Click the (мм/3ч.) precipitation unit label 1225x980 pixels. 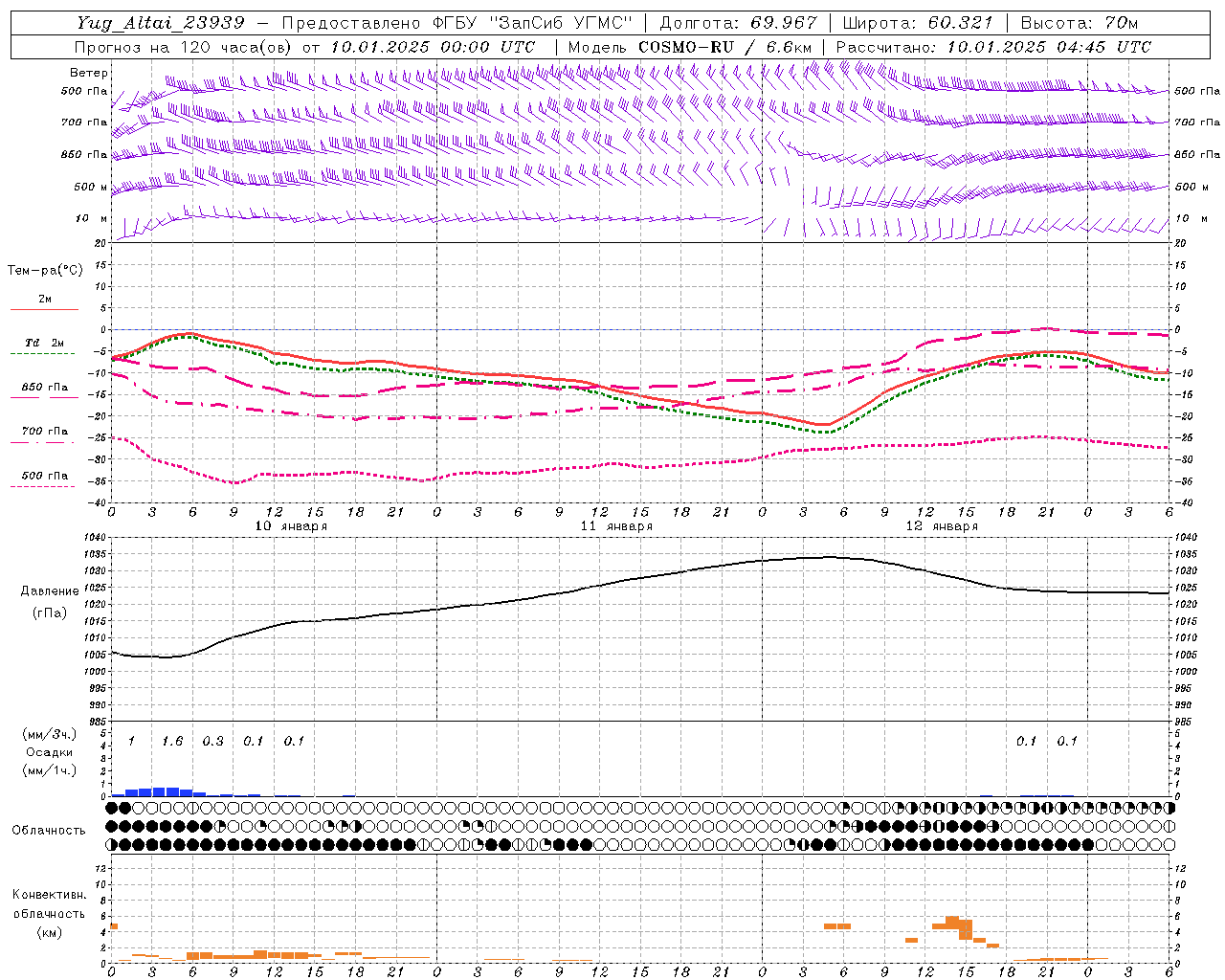point(50,734)
